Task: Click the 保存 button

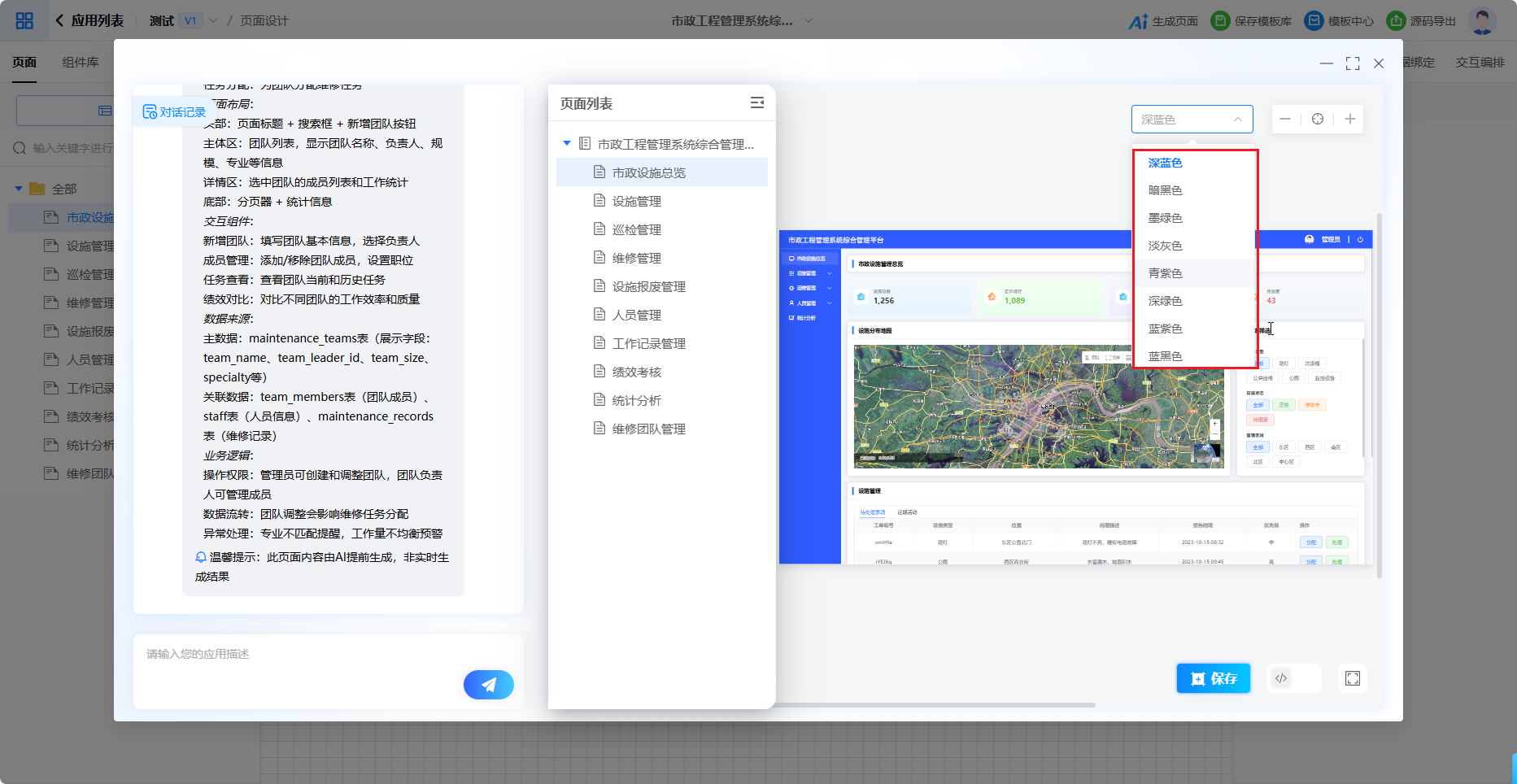Action: 1213,678
